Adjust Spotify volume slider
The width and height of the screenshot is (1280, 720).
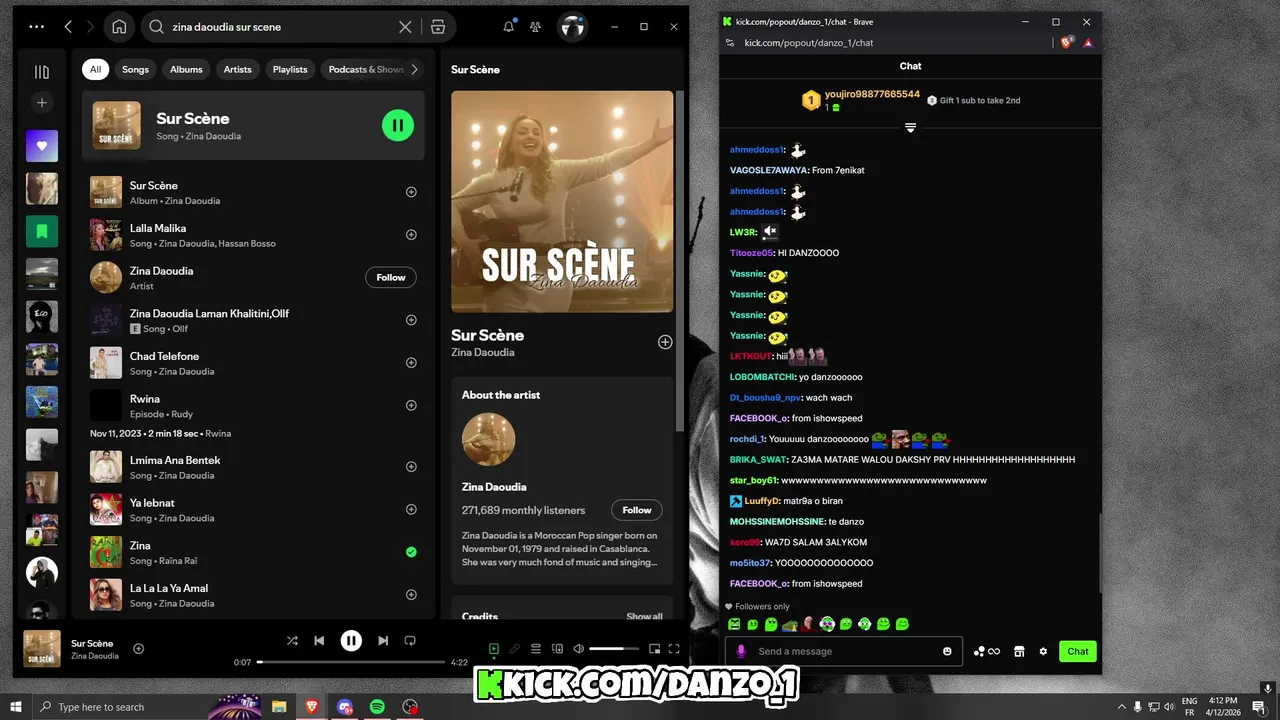(613, 649)
